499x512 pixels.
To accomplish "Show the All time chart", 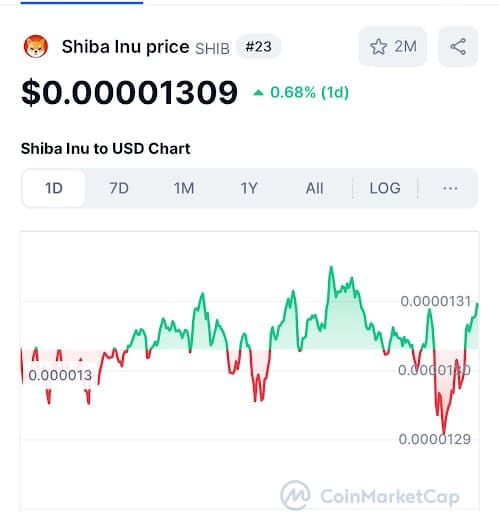I will (x=314, y=188).
